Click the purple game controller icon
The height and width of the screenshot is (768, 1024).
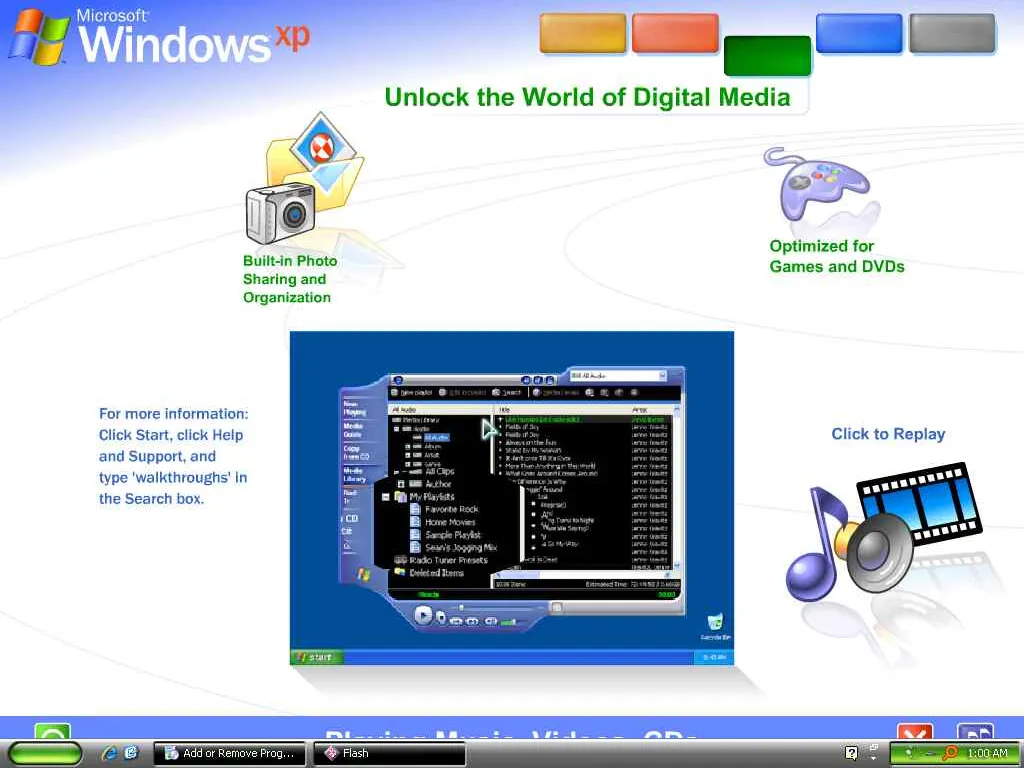[x=816, y=184]
